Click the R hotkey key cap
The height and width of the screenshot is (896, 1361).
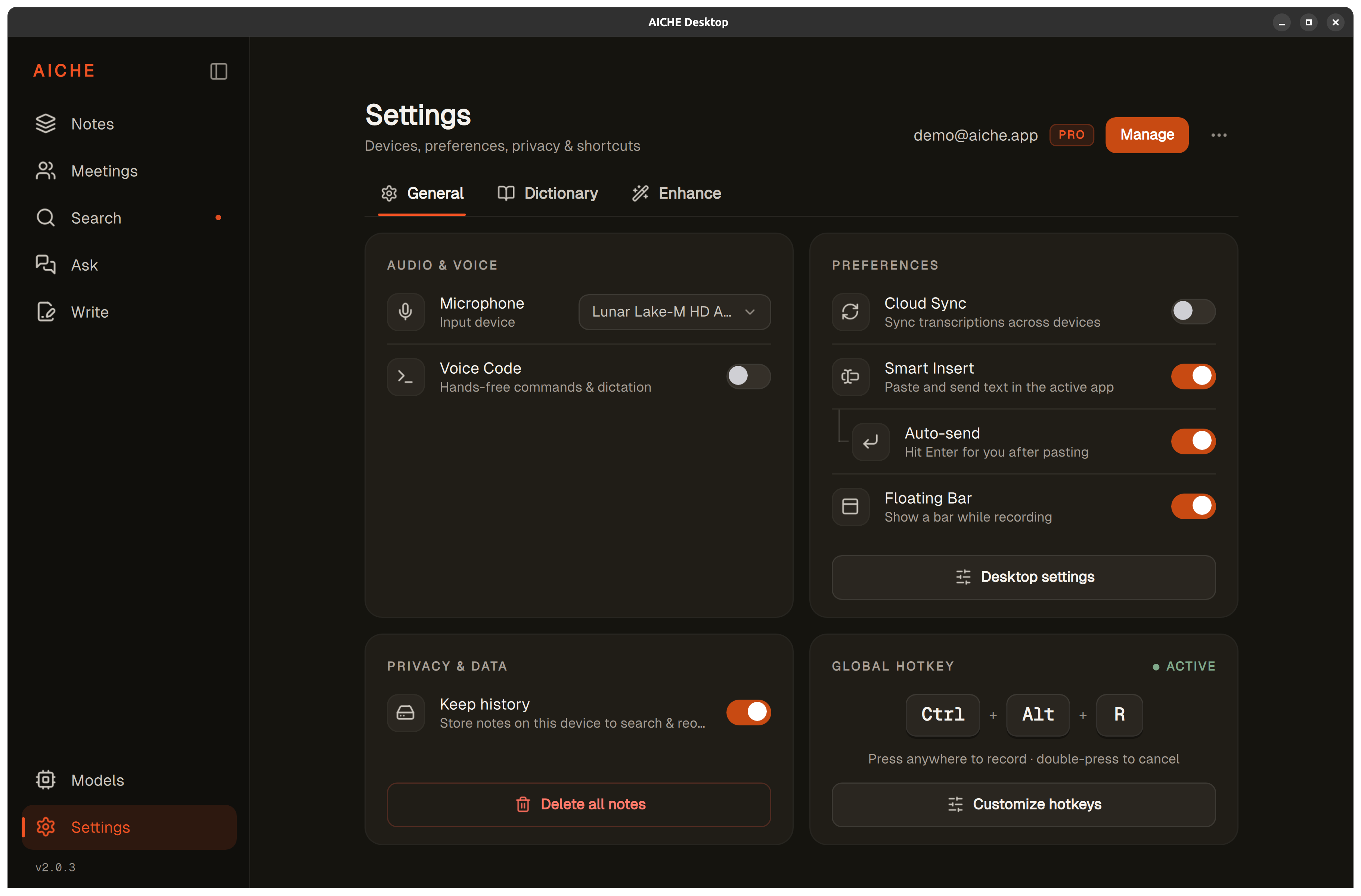click(1119, 715)
